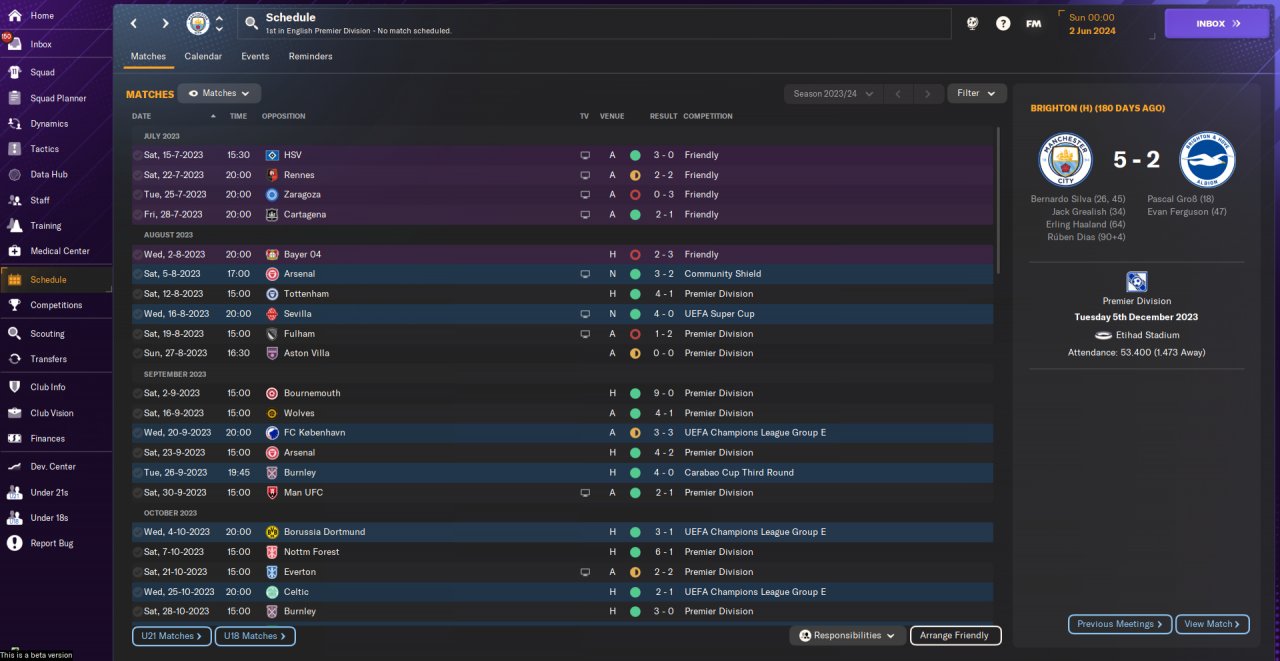Viewport: 1280px width, 661px height.
Task: Select the Arsenal Community Shield match row
Action: tap(563, 274)
